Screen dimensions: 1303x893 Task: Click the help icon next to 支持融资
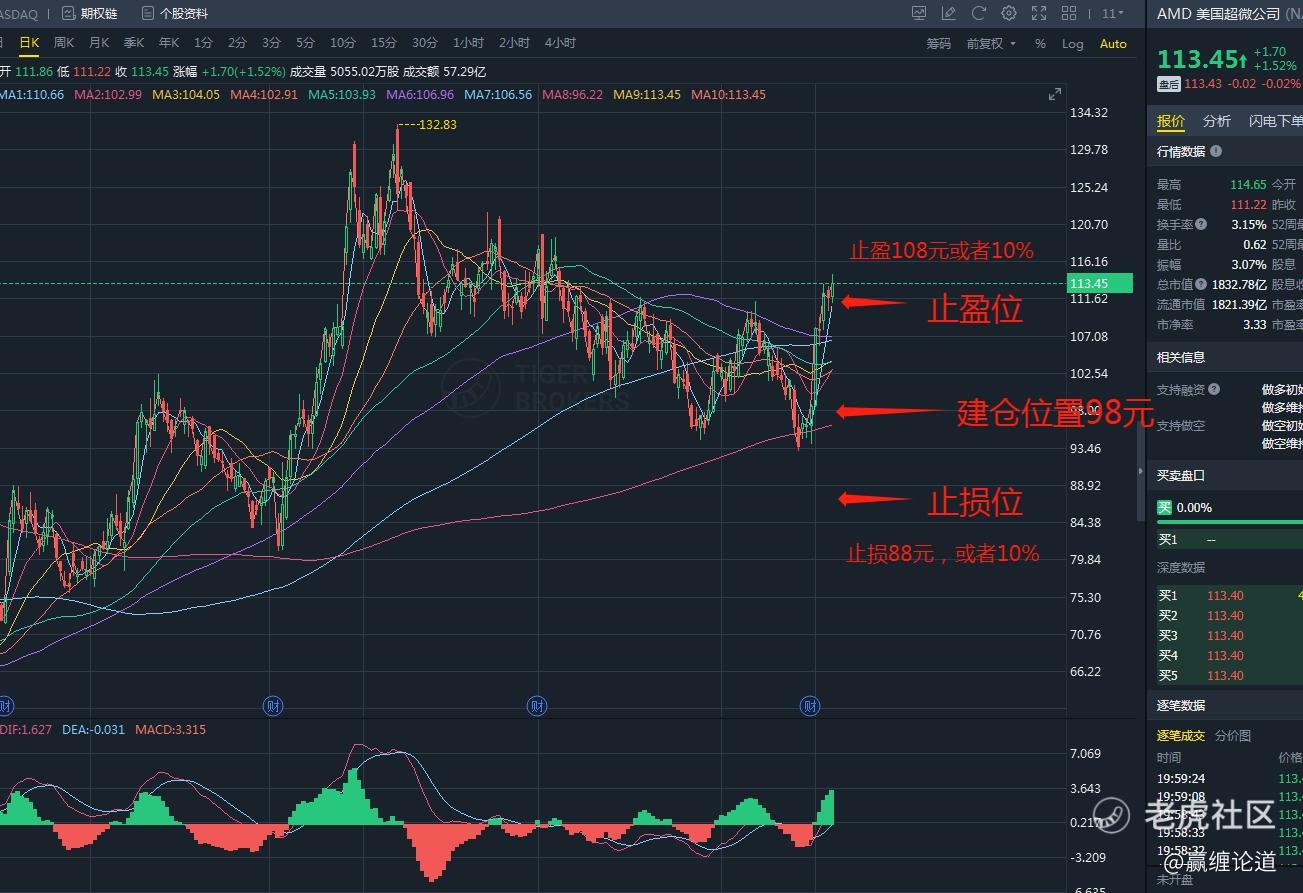coord(1214,390)
